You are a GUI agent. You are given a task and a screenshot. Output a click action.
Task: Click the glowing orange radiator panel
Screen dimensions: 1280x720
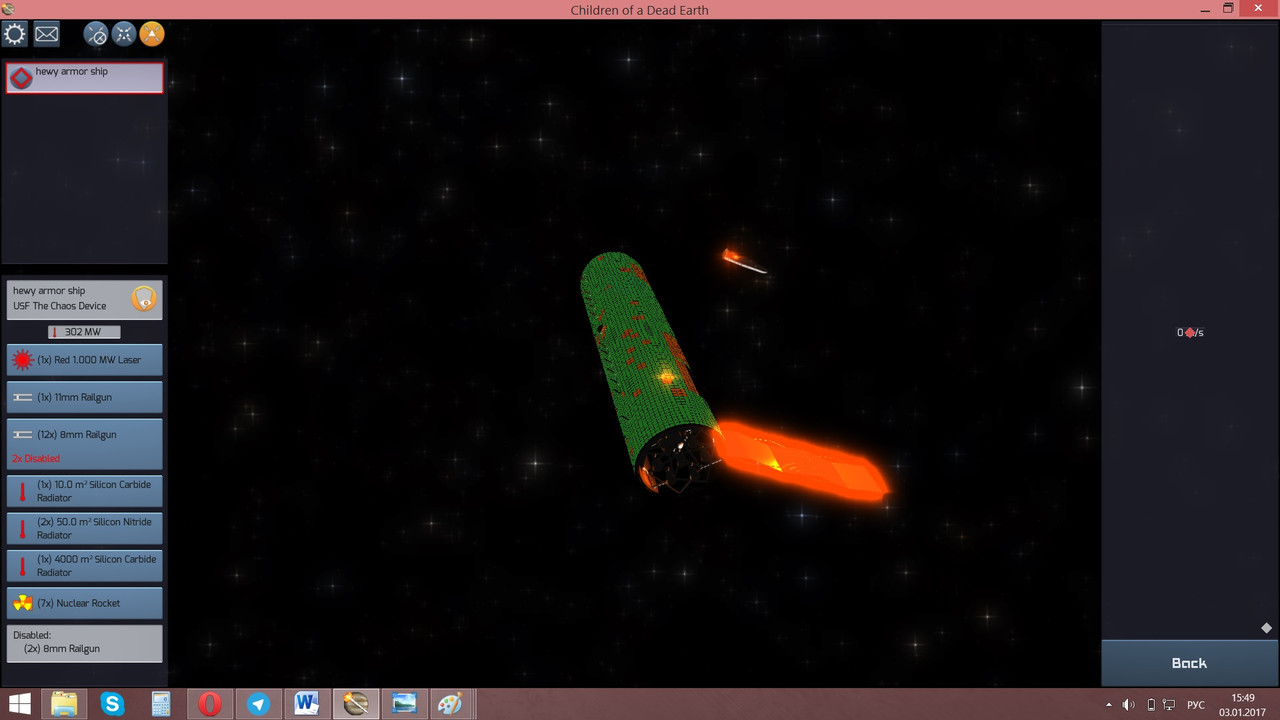pyautogui.click(x=805, y=463)
